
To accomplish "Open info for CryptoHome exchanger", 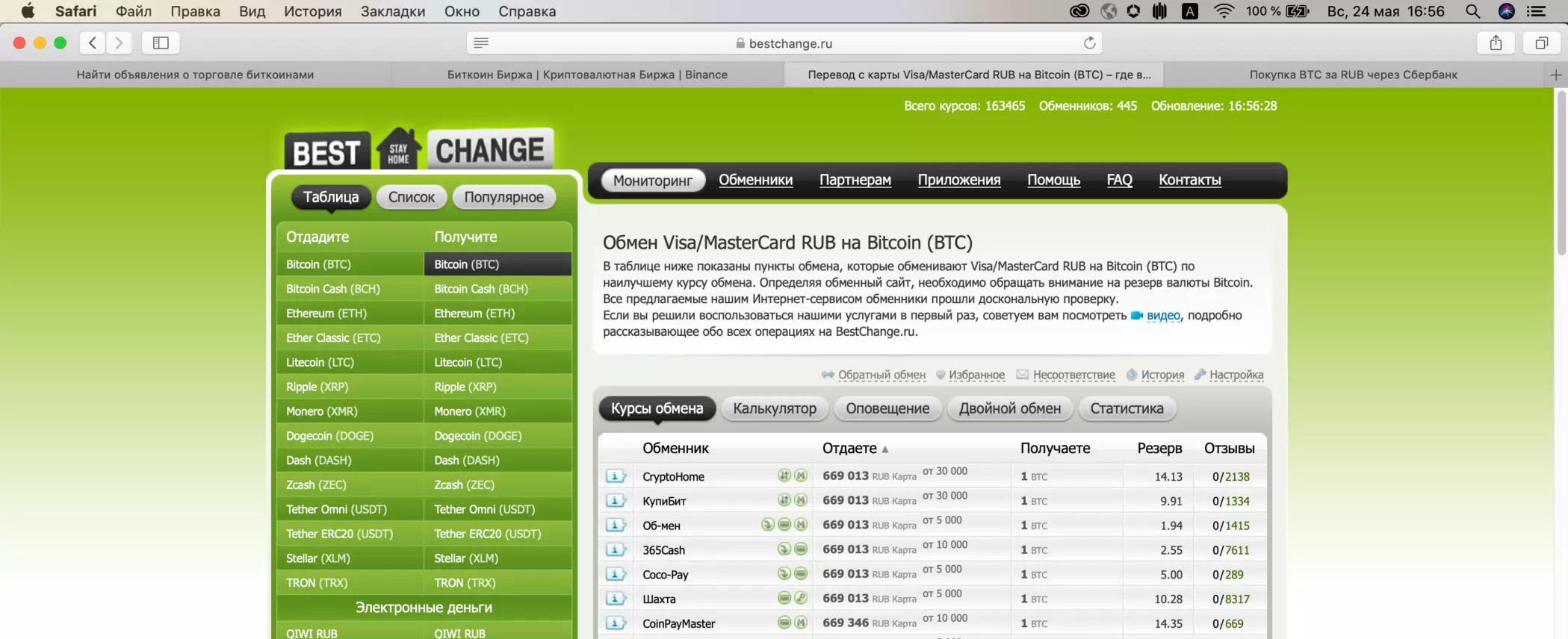I will pos(616,476).
